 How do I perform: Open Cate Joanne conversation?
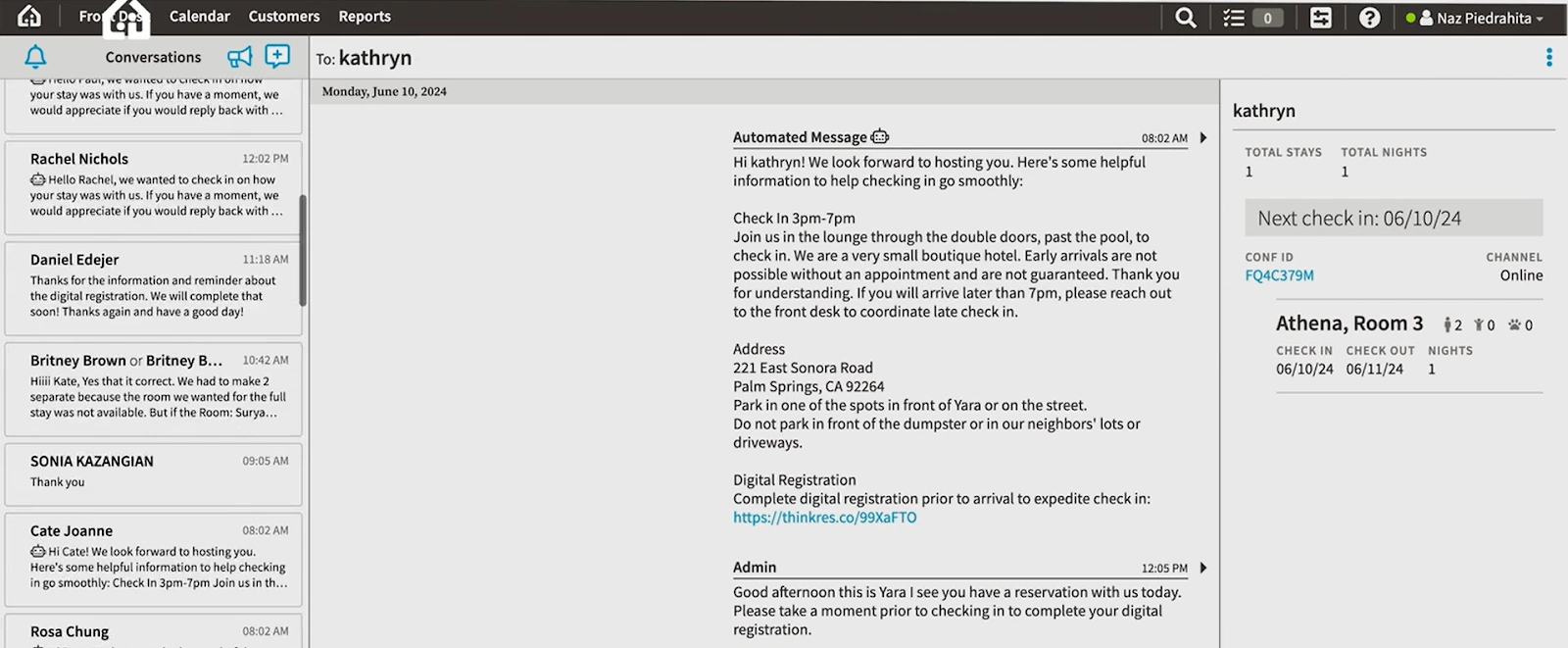(153, 559)
